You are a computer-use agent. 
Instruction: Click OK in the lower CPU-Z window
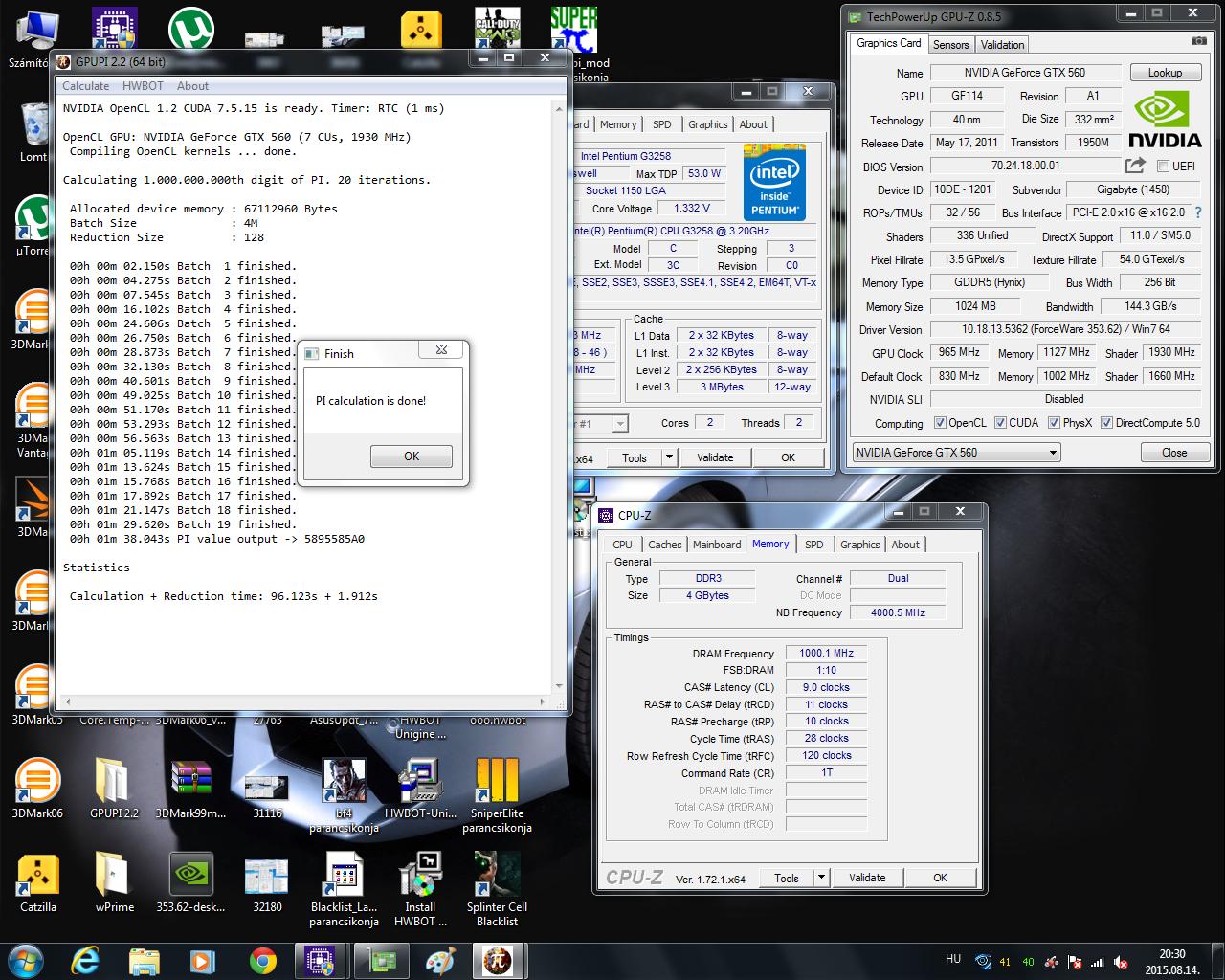(x=940, y=878)
